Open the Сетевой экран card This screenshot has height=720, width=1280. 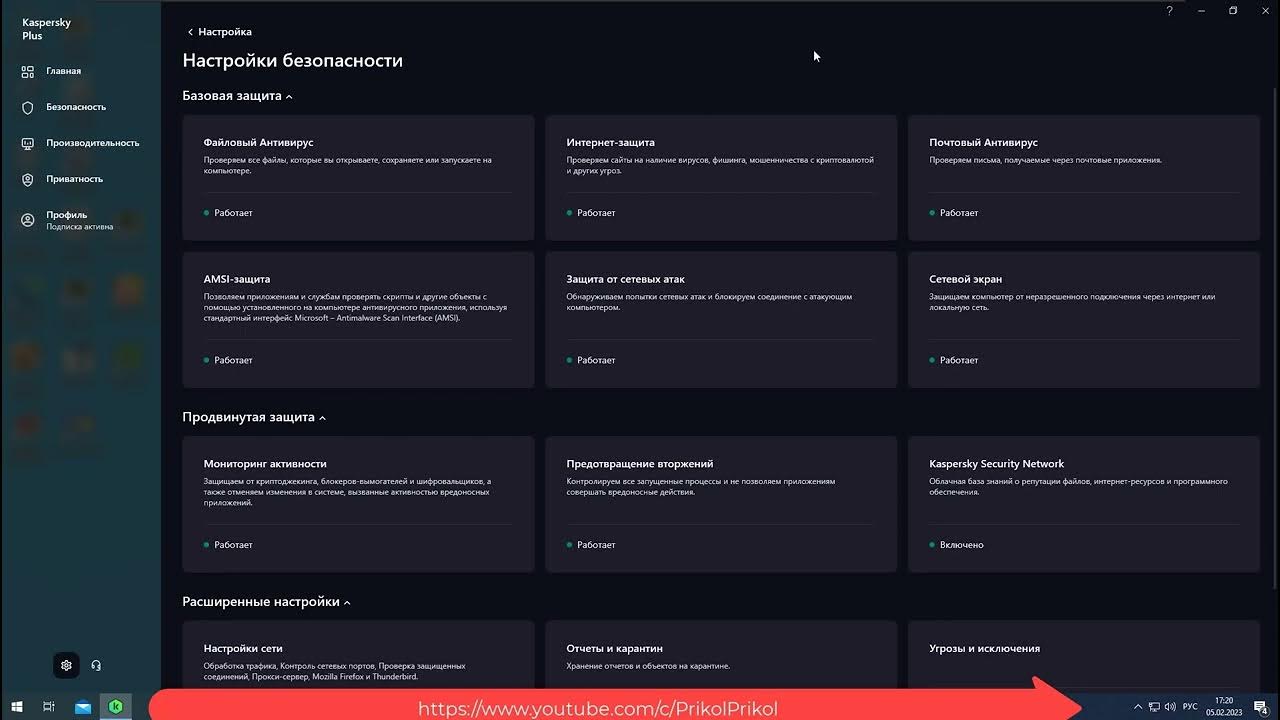[x=1084, y=320]
